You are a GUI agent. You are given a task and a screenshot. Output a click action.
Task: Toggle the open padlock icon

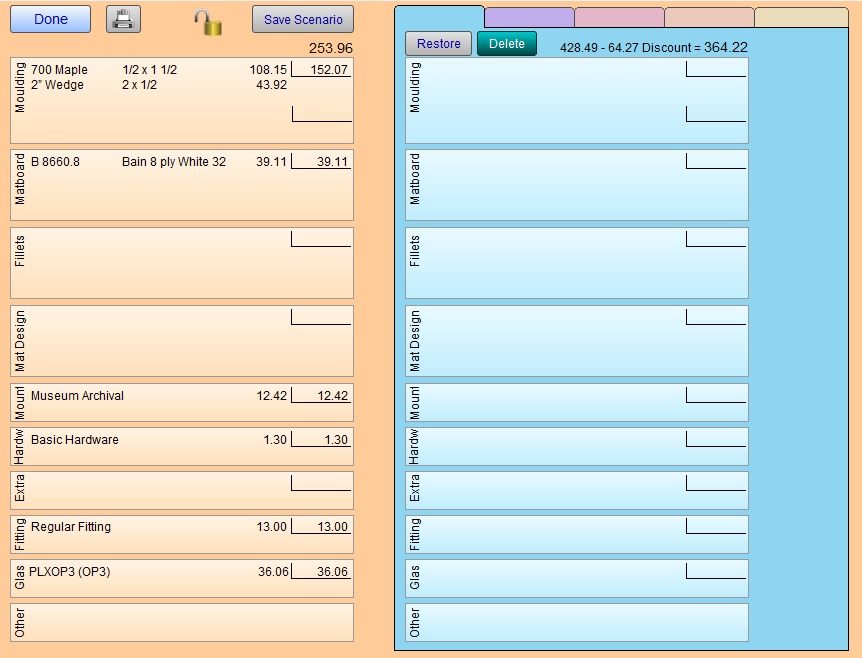point(208,23)
